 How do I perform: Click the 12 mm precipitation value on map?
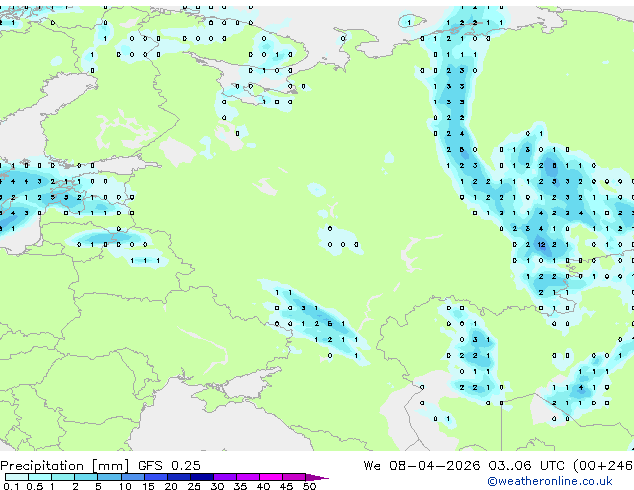point(541,245)
